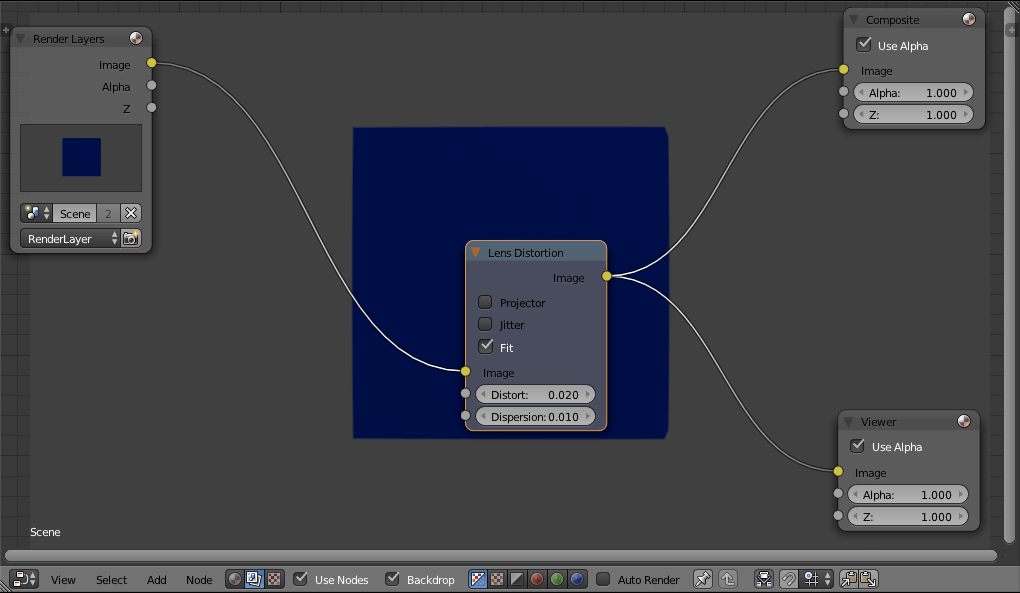Adjust Composite node Z value
This screenshot has height=593, width=1020.
pyautogui.click(x=913, y=114)
